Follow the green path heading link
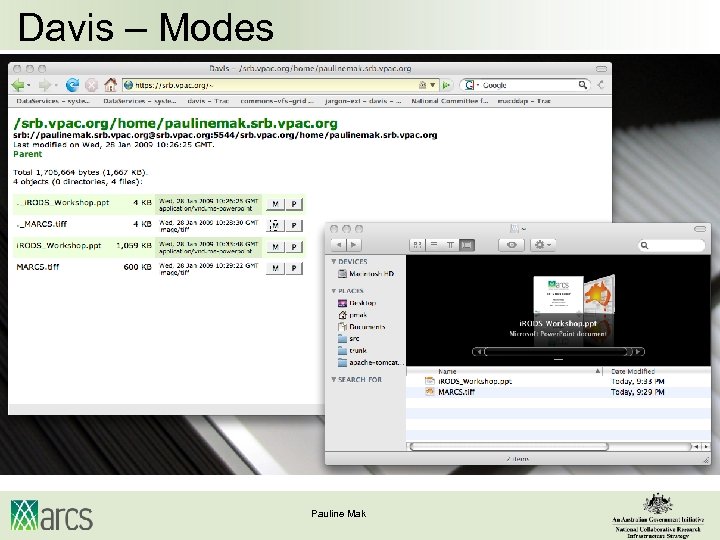 [x=175, y=123]
